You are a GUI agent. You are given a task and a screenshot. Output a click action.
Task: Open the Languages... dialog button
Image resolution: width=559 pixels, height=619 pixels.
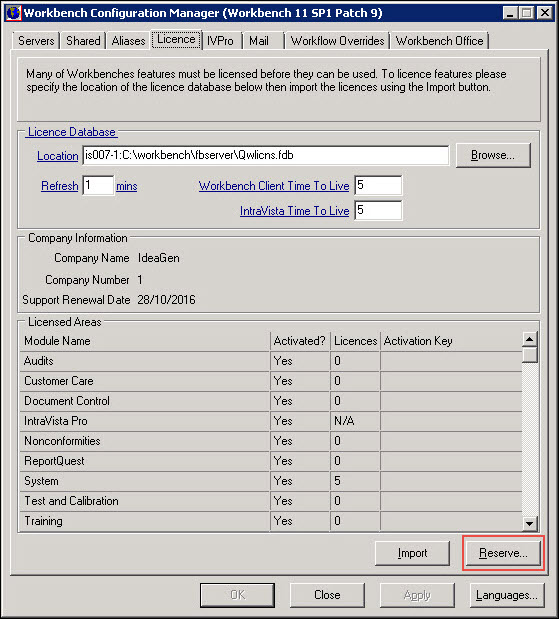pos(507,595)
